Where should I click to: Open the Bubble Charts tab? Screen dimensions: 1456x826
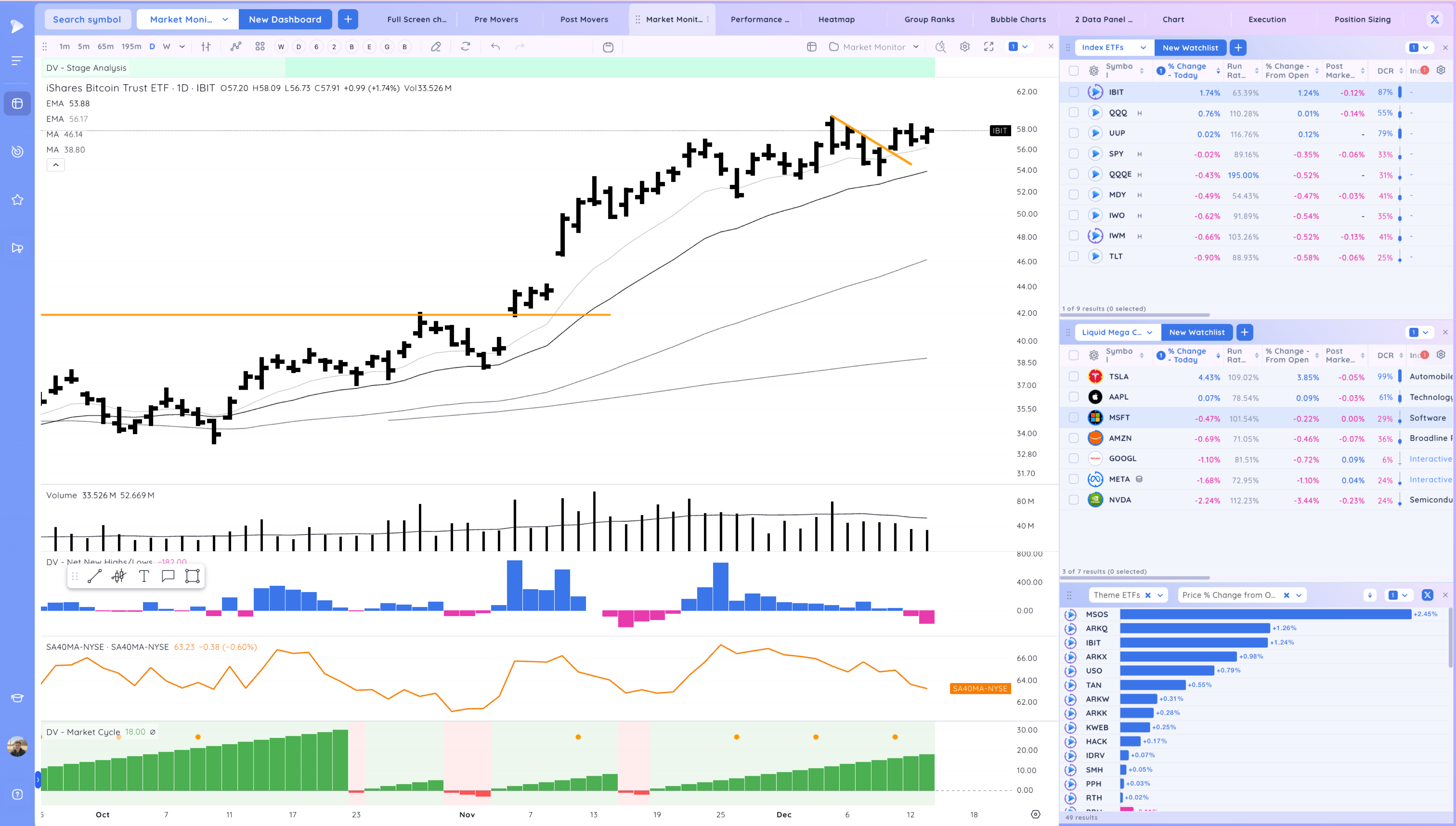pyautogui.click(x=1017, y=19)
